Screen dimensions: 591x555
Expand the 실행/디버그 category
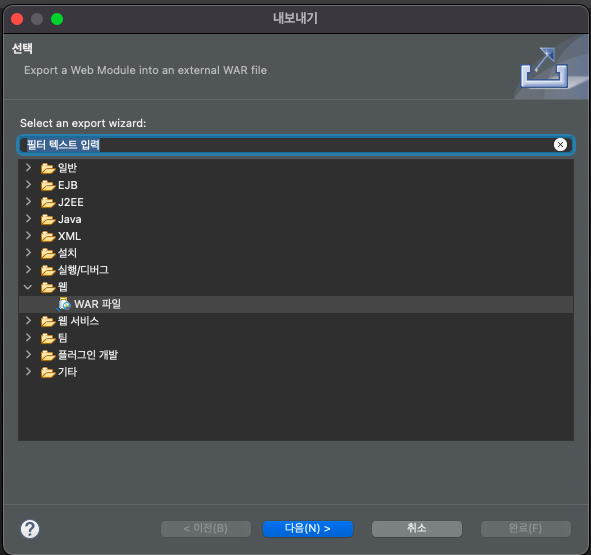(x=28, y=269)
